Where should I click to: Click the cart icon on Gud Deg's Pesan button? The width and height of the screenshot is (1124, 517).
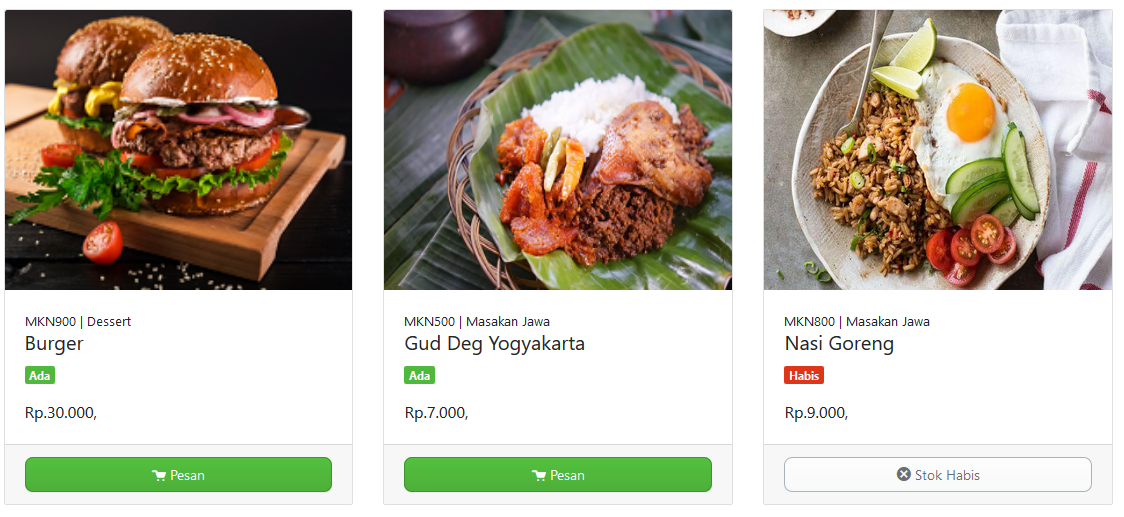tap(539, 475)
